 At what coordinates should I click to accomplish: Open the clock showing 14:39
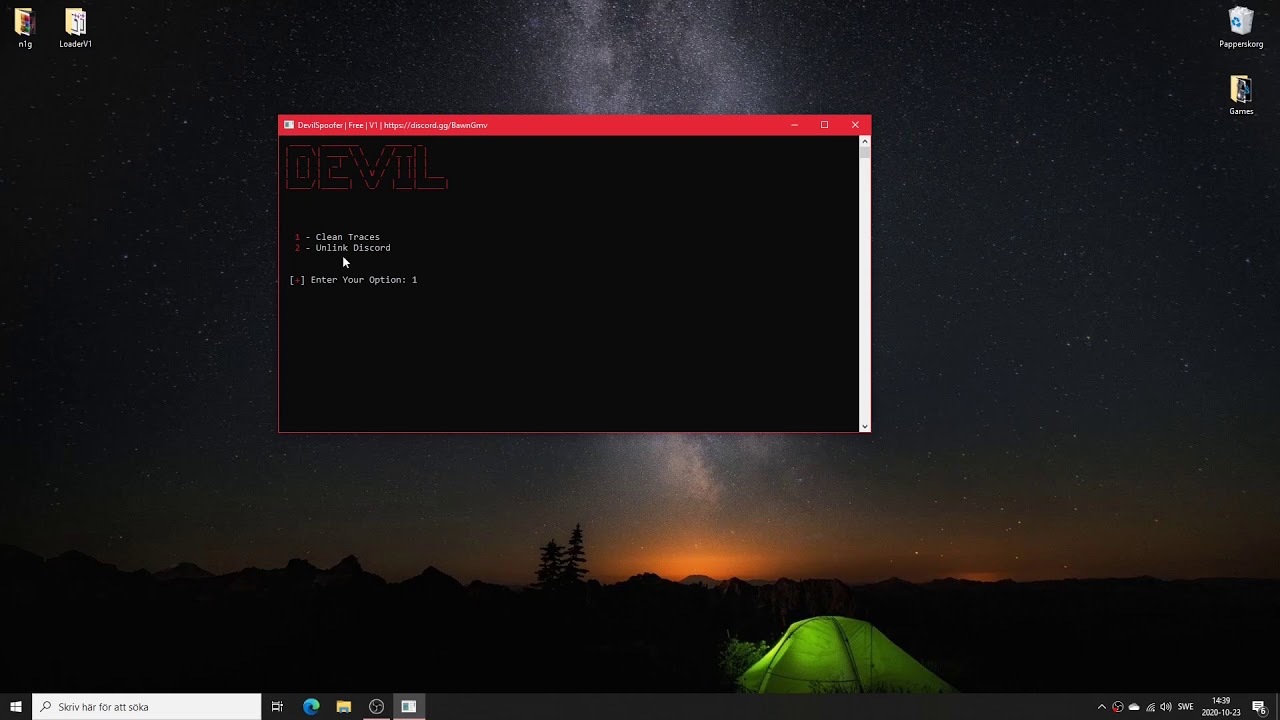1221,706
